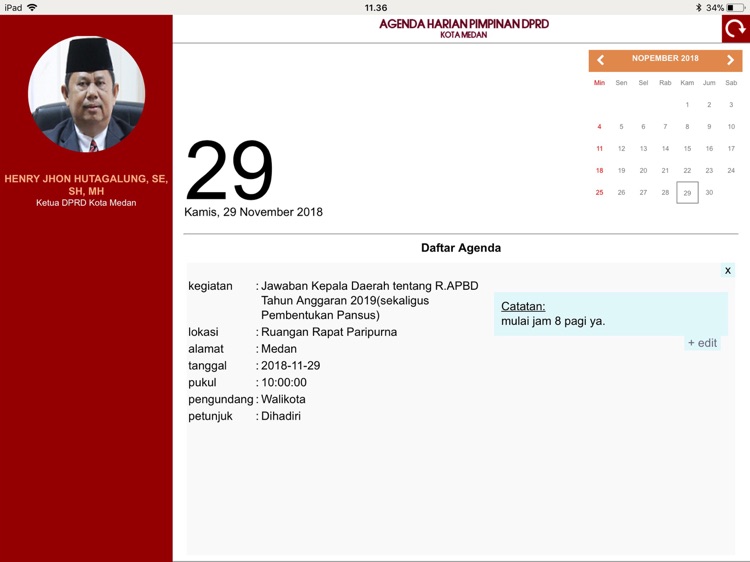Image resolution: width=750 pixels, height=562 pixels.
Task: Choose date 10 in the calendar
Action: click(731, 127)
